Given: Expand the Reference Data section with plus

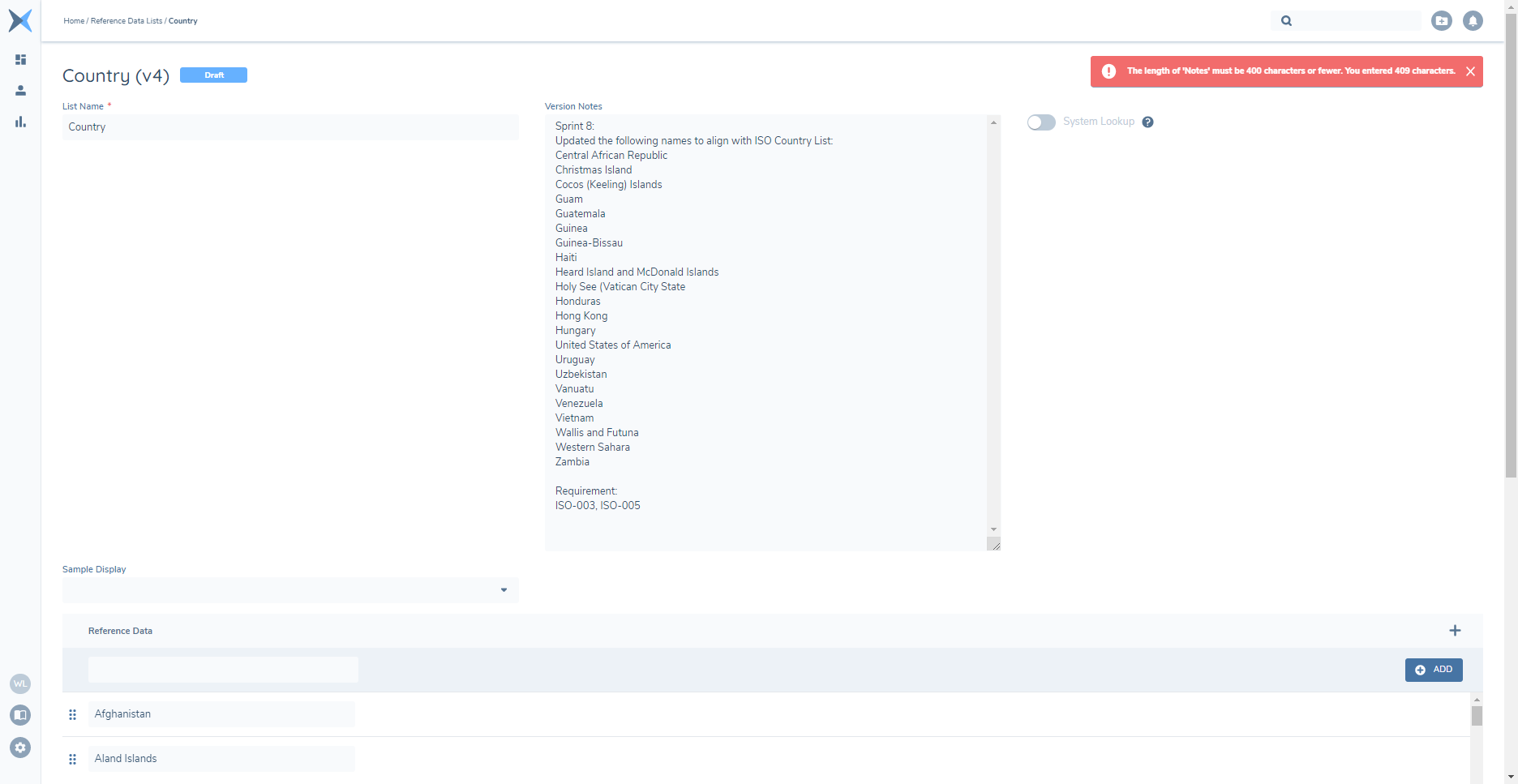Looking at the screenshot, I should coord(1455,631).
